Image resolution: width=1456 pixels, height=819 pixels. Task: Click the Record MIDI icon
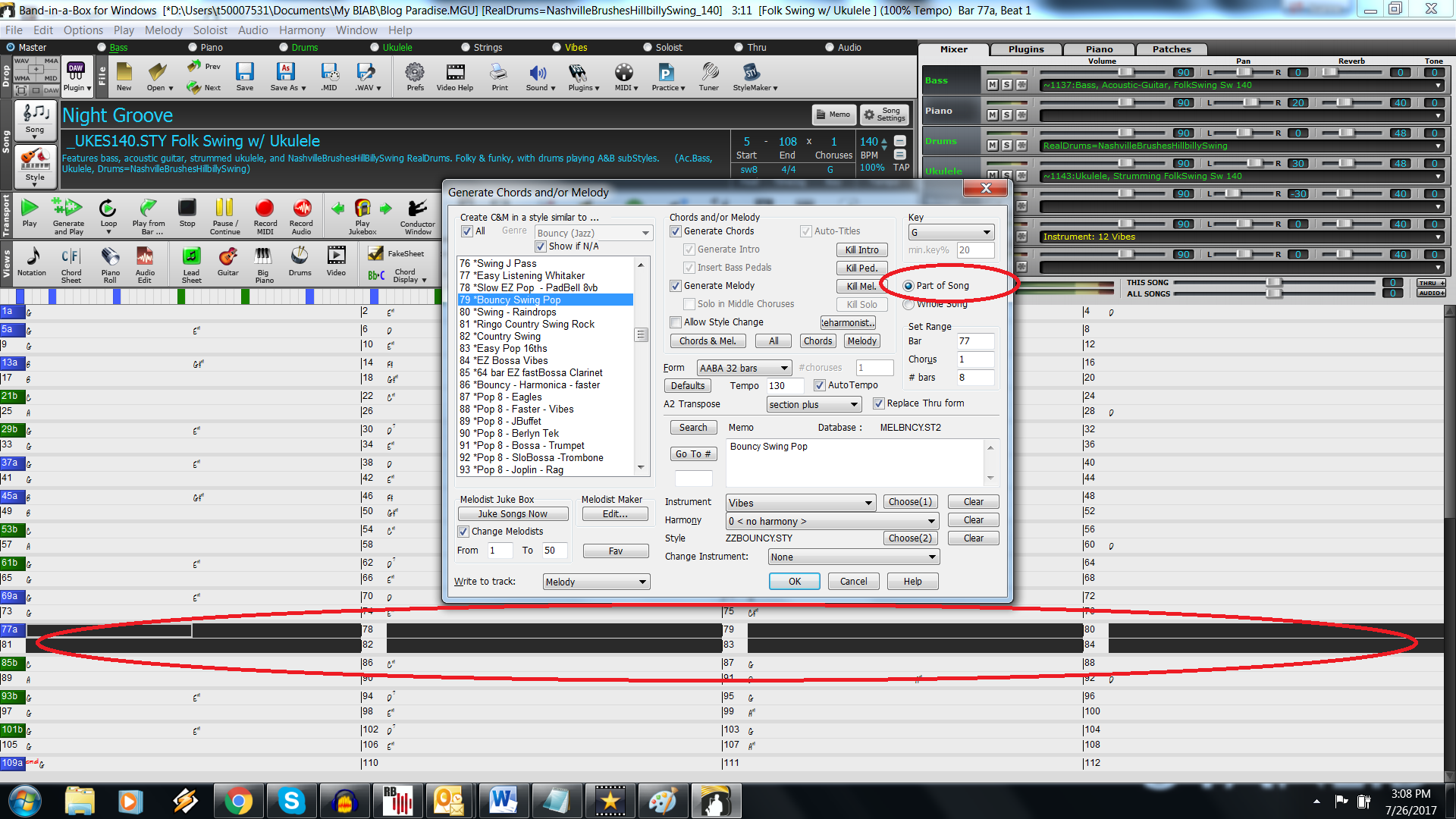click(x=265, y=215)
